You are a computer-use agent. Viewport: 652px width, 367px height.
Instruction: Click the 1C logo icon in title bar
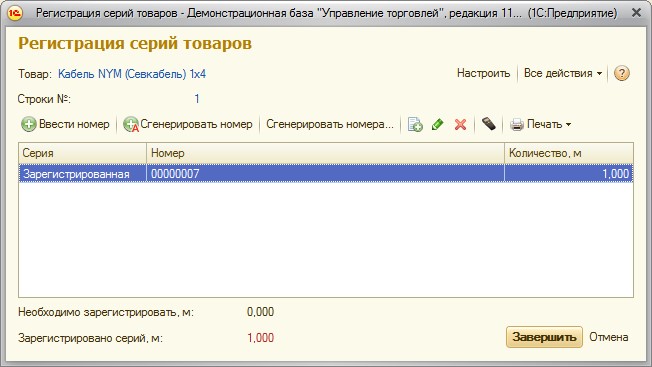click(15, 13)
